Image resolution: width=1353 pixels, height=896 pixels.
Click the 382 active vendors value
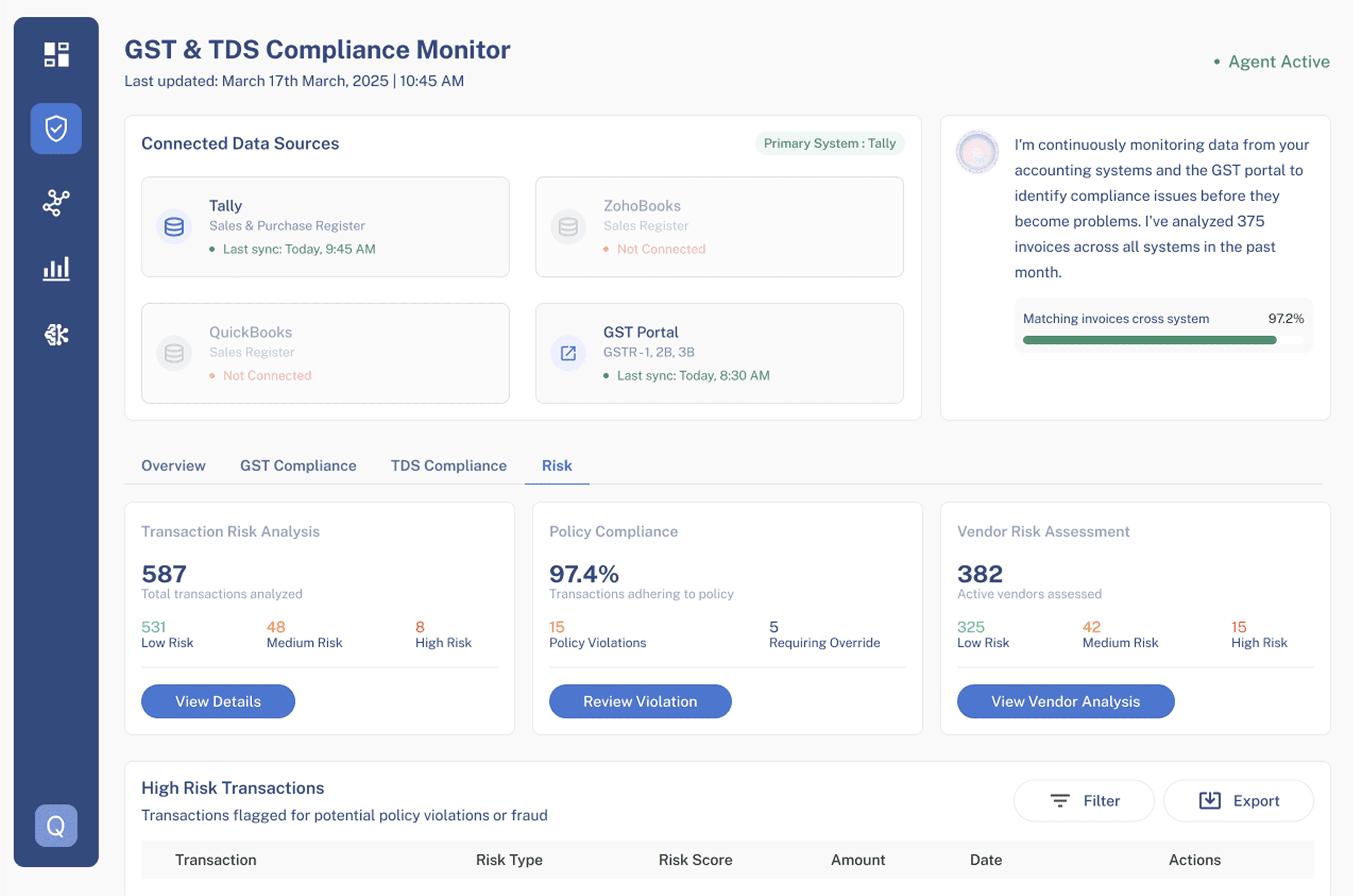coord(980,574)
